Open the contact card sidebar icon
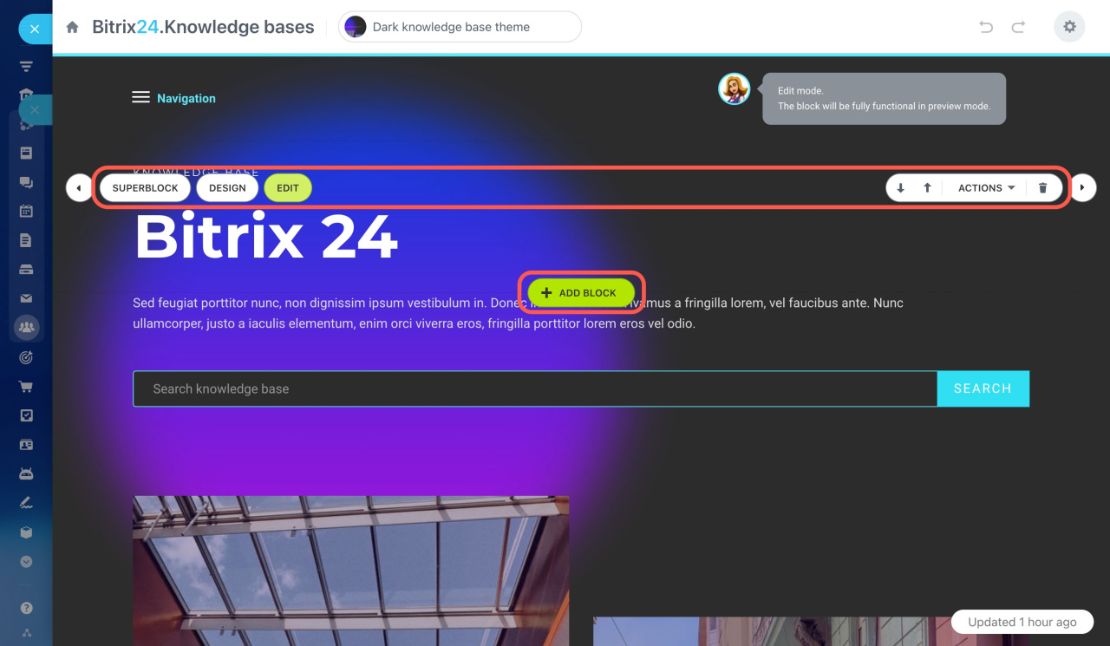The image size is (1110, 646). pos(26,445)
